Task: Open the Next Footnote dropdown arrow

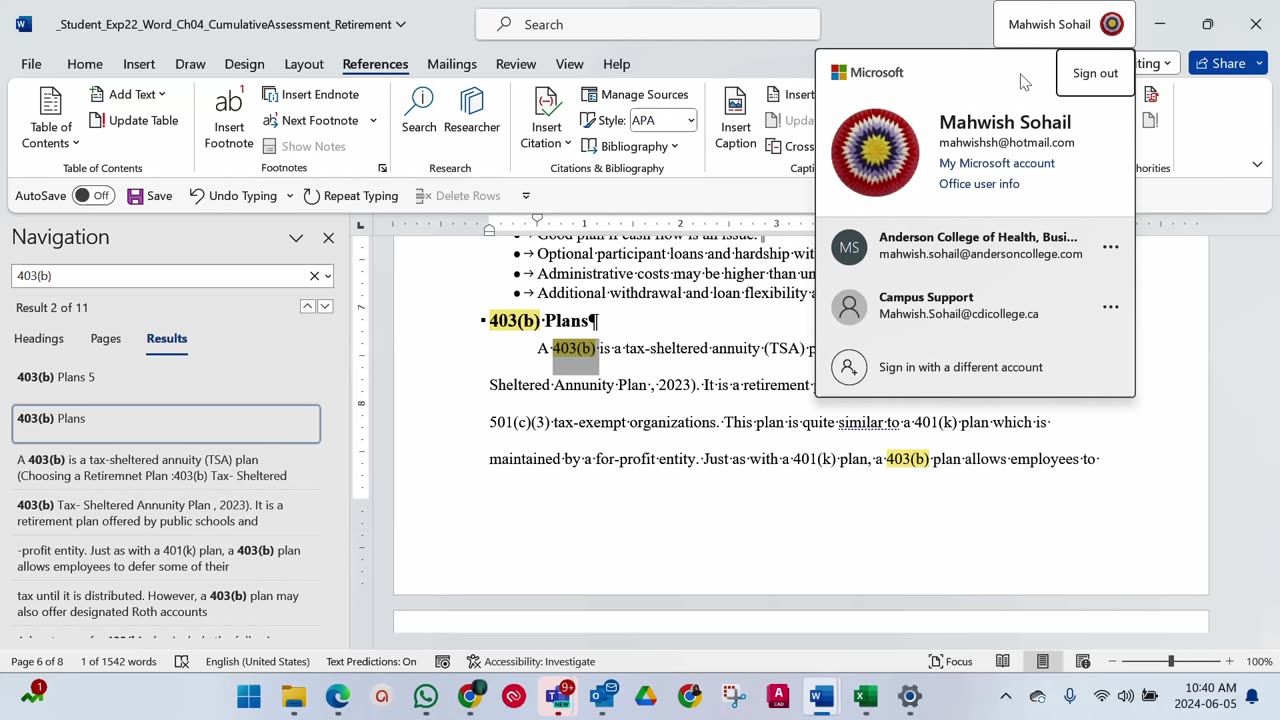Action: click(x=373, y=121)
